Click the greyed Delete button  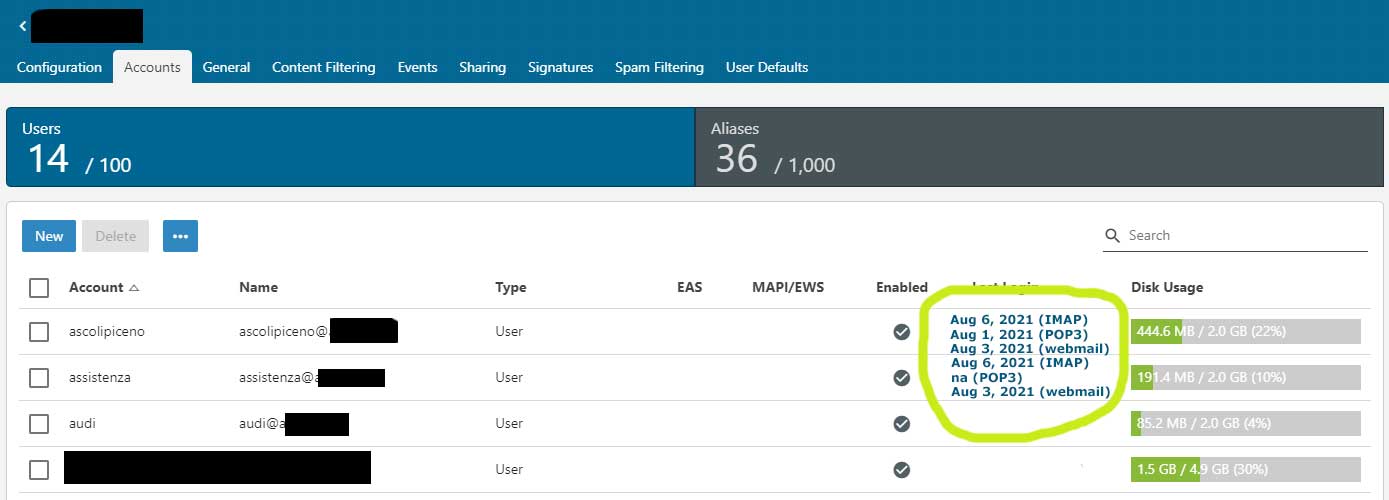pyautogui.click(x=115, y=236)
